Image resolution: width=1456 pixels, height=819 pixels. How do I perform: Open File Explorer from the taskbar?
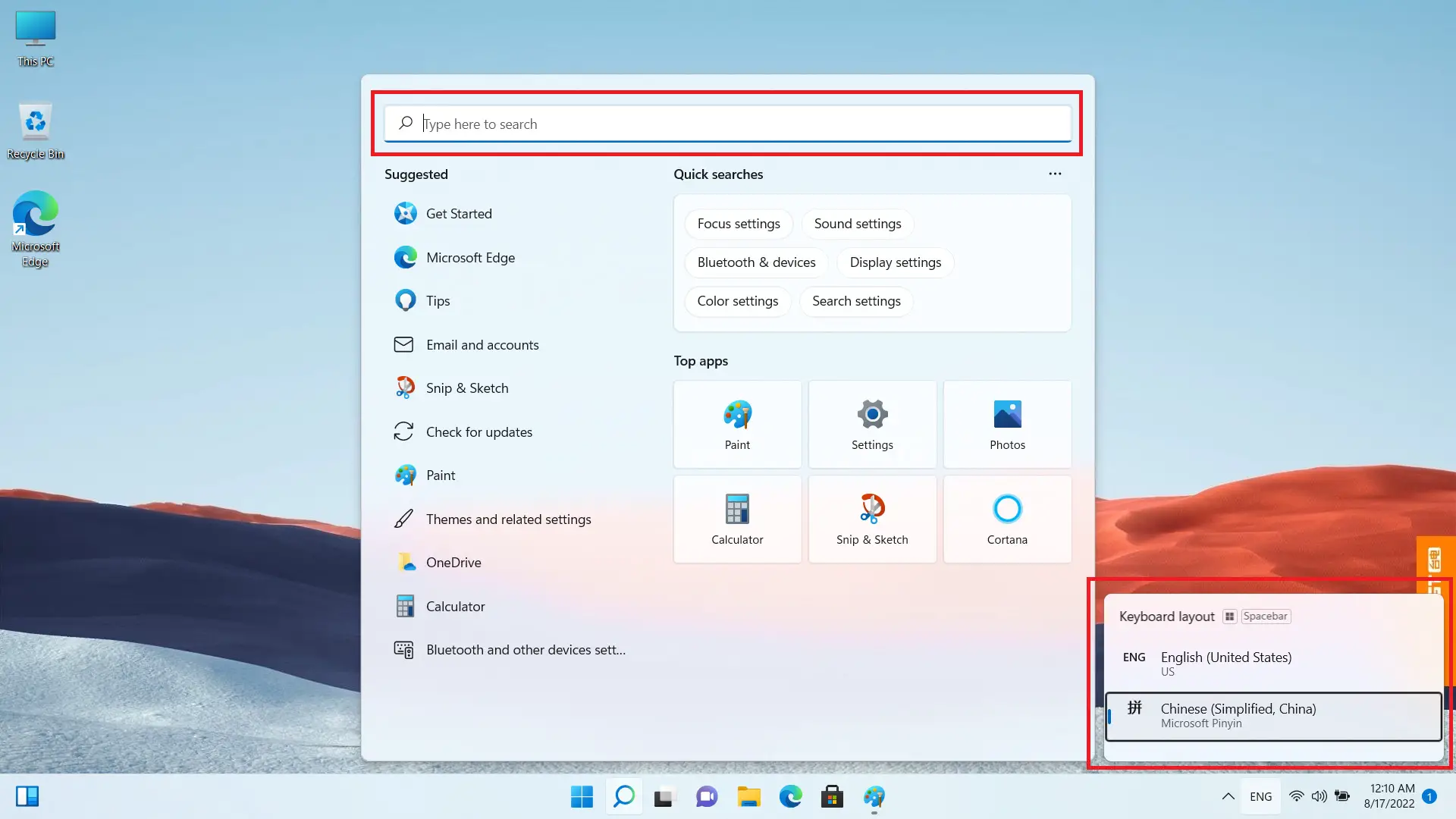748,797
